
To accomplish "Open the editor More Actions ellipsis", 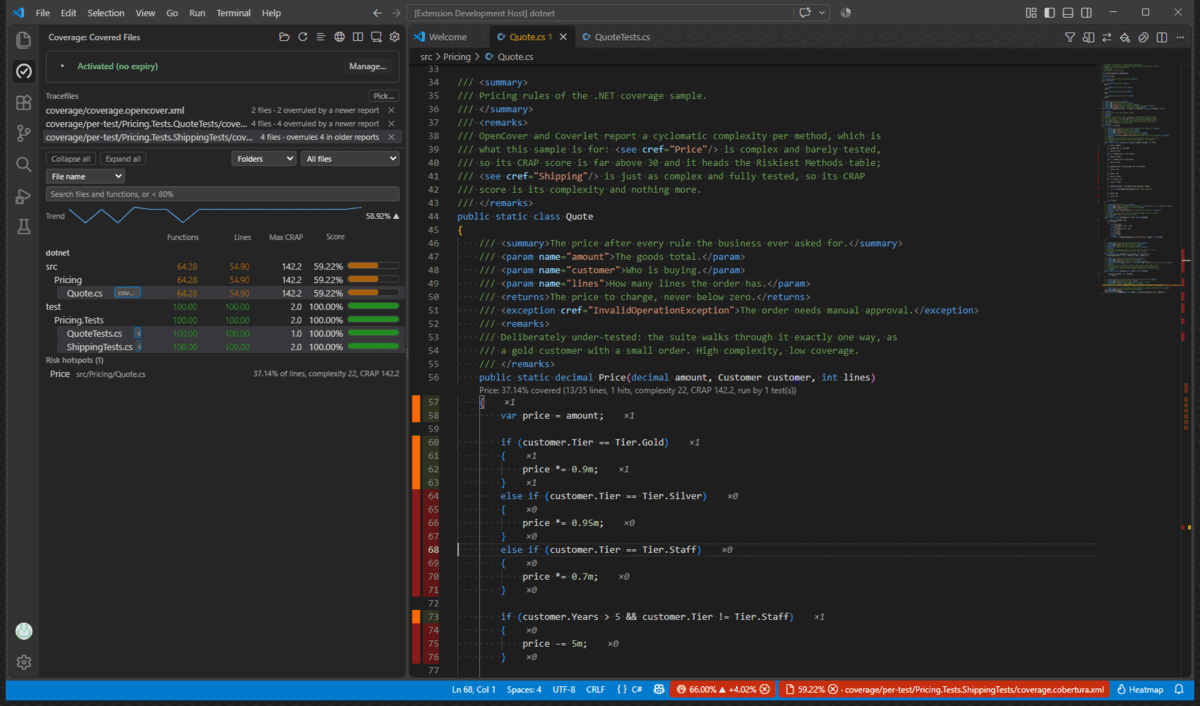I will click(x=1181, y=37).
